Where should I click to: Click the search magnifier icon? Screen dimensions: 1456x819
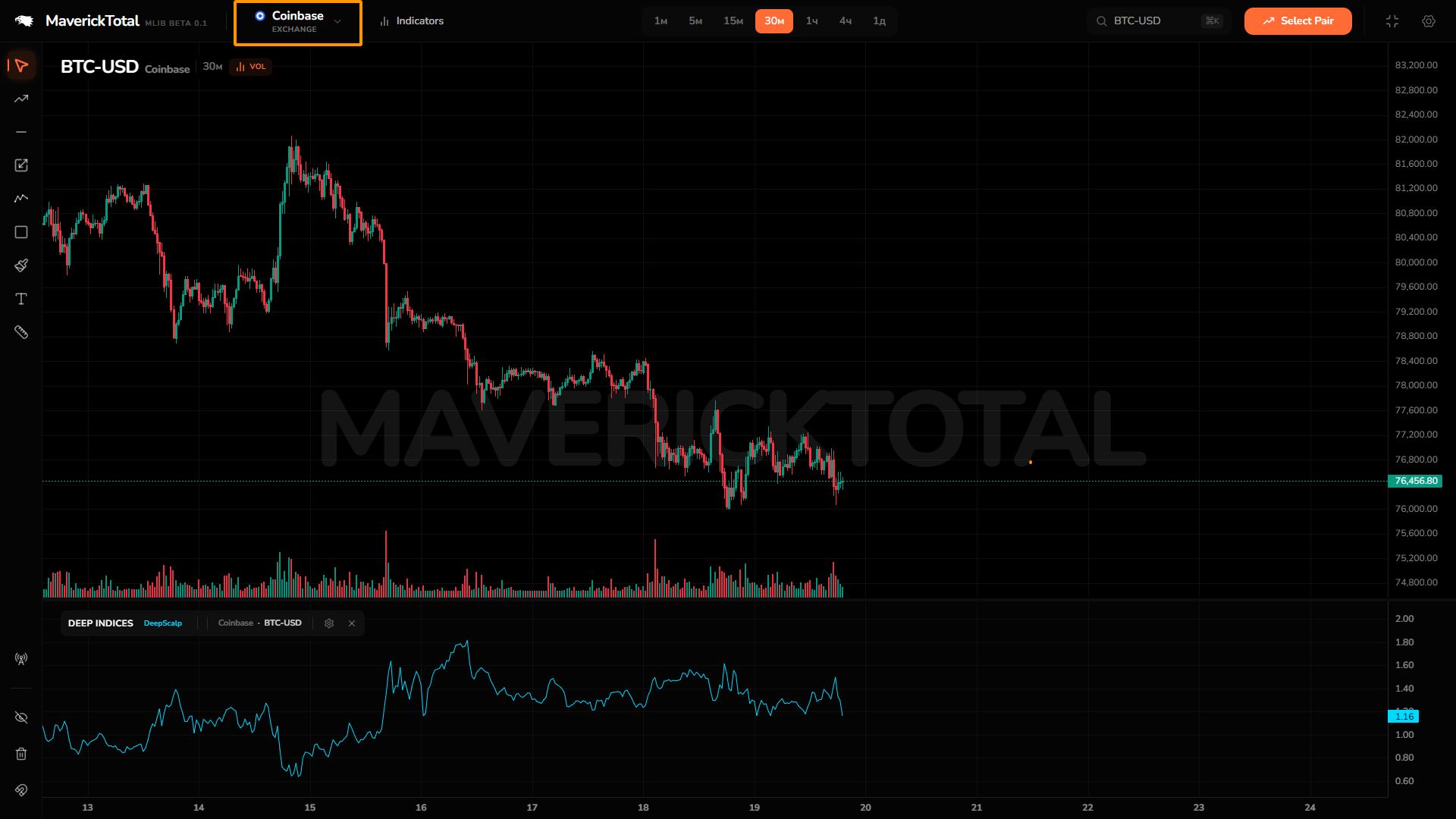(x=1102, y=21)
